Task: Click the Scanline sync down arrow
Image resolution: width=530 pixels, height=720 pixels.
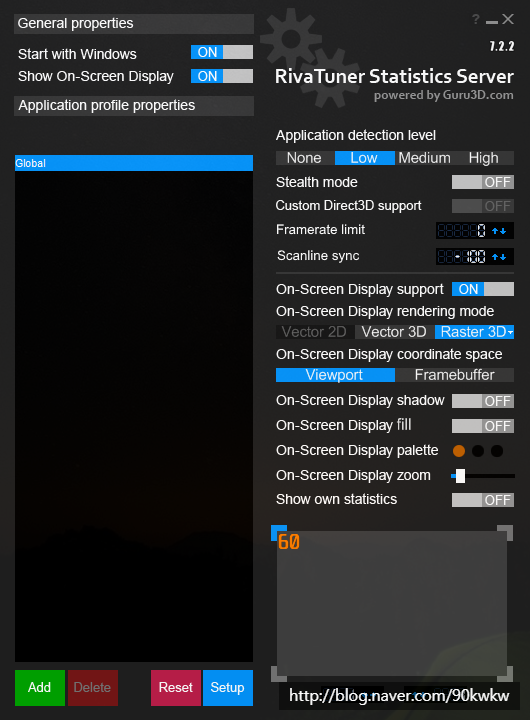Action: coord(503,257)
